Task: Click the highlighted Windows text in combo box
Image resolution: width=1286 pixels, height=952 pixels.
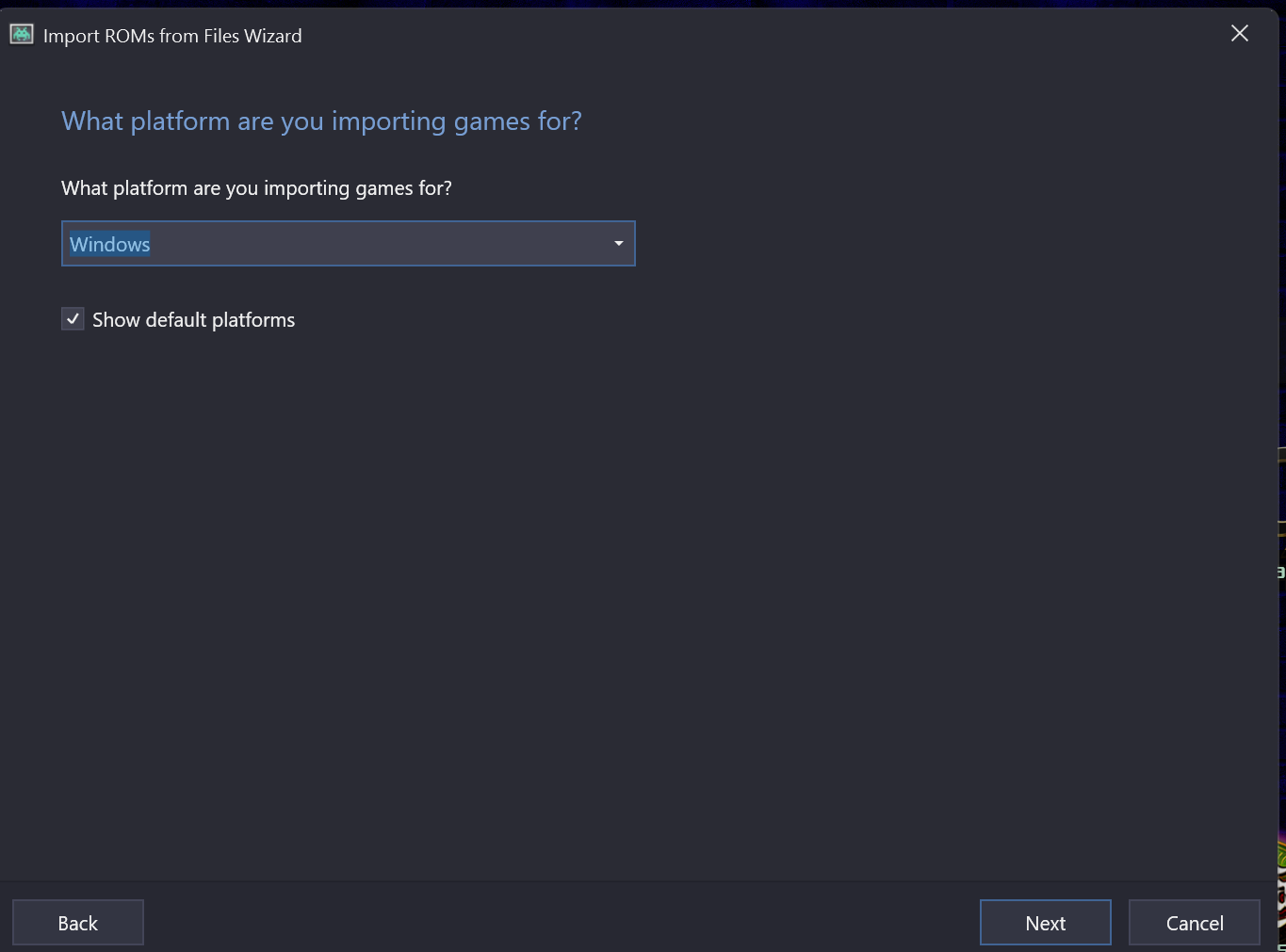Action: (x=110, y=244)
